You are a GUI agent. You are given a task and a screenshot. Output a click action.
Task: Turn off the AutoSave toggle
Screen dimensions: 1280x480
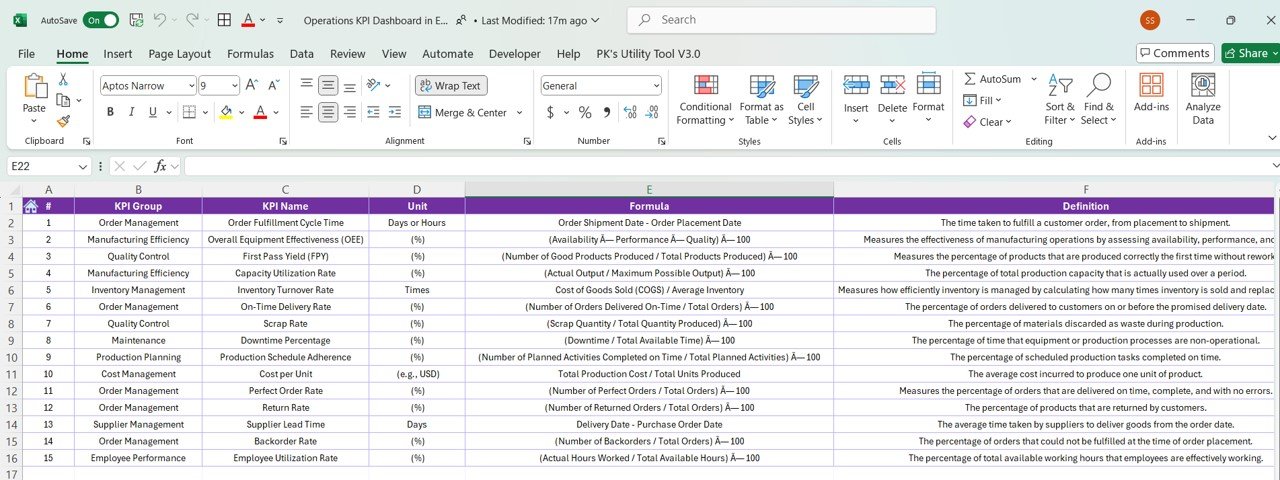[101, 20]
